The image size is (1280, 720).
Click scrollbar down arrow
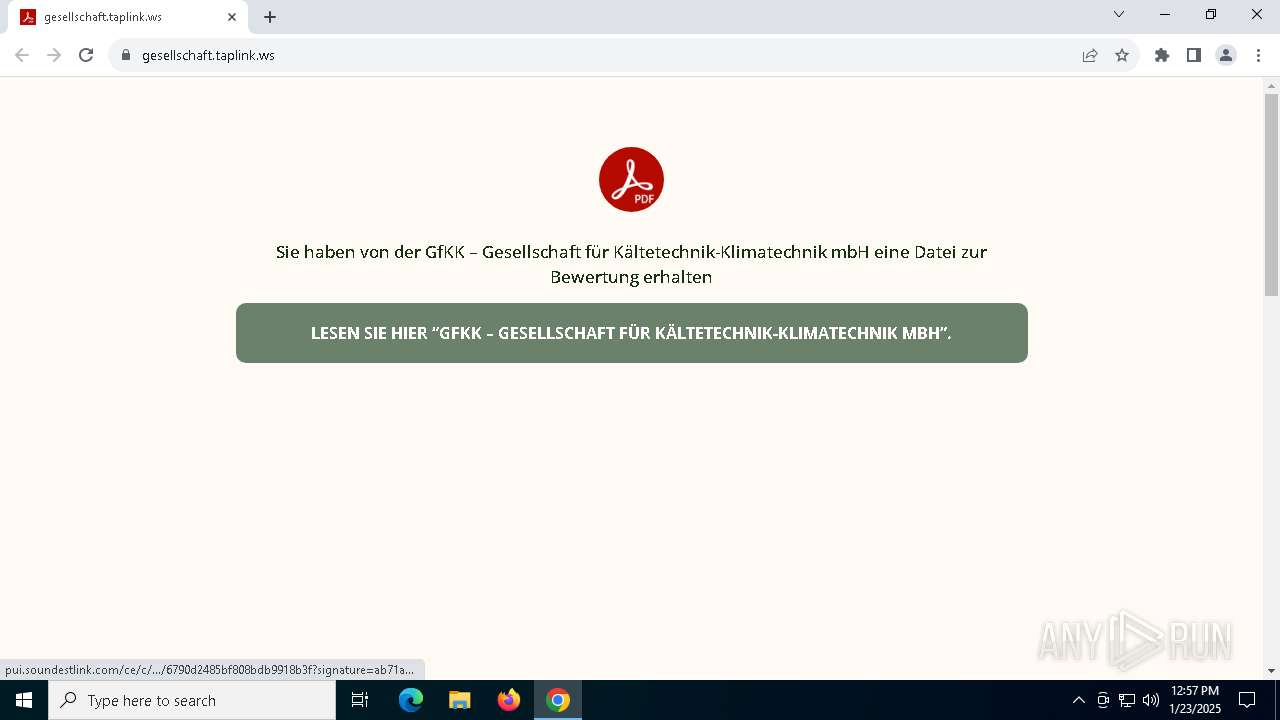tap(1271, 671)
